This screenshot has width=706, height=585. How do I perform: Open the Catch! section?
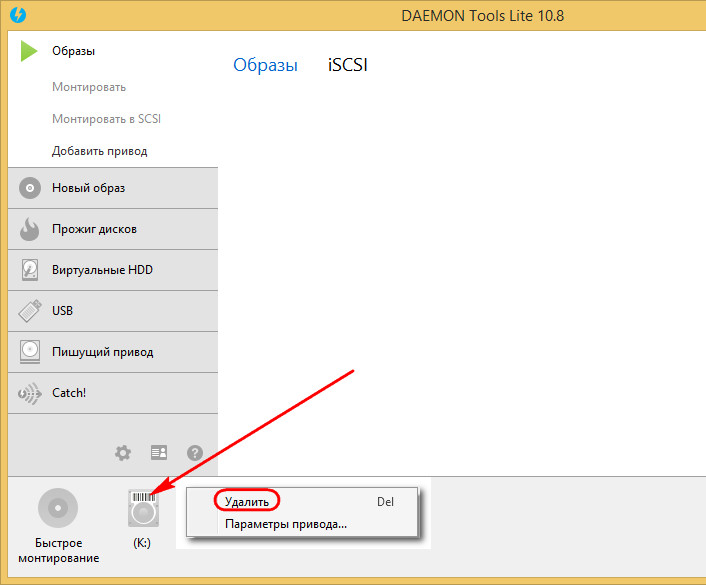coord(113,393)
